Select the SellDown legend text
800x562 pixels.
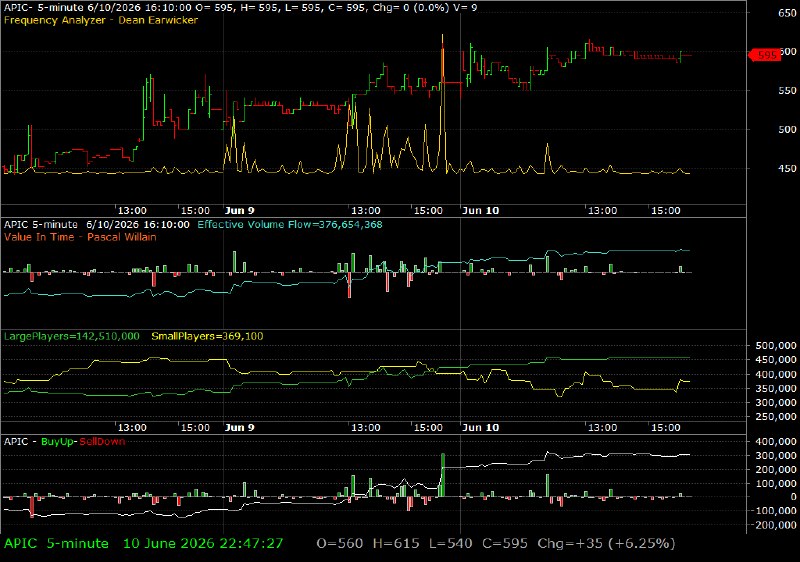coord(102,442)
